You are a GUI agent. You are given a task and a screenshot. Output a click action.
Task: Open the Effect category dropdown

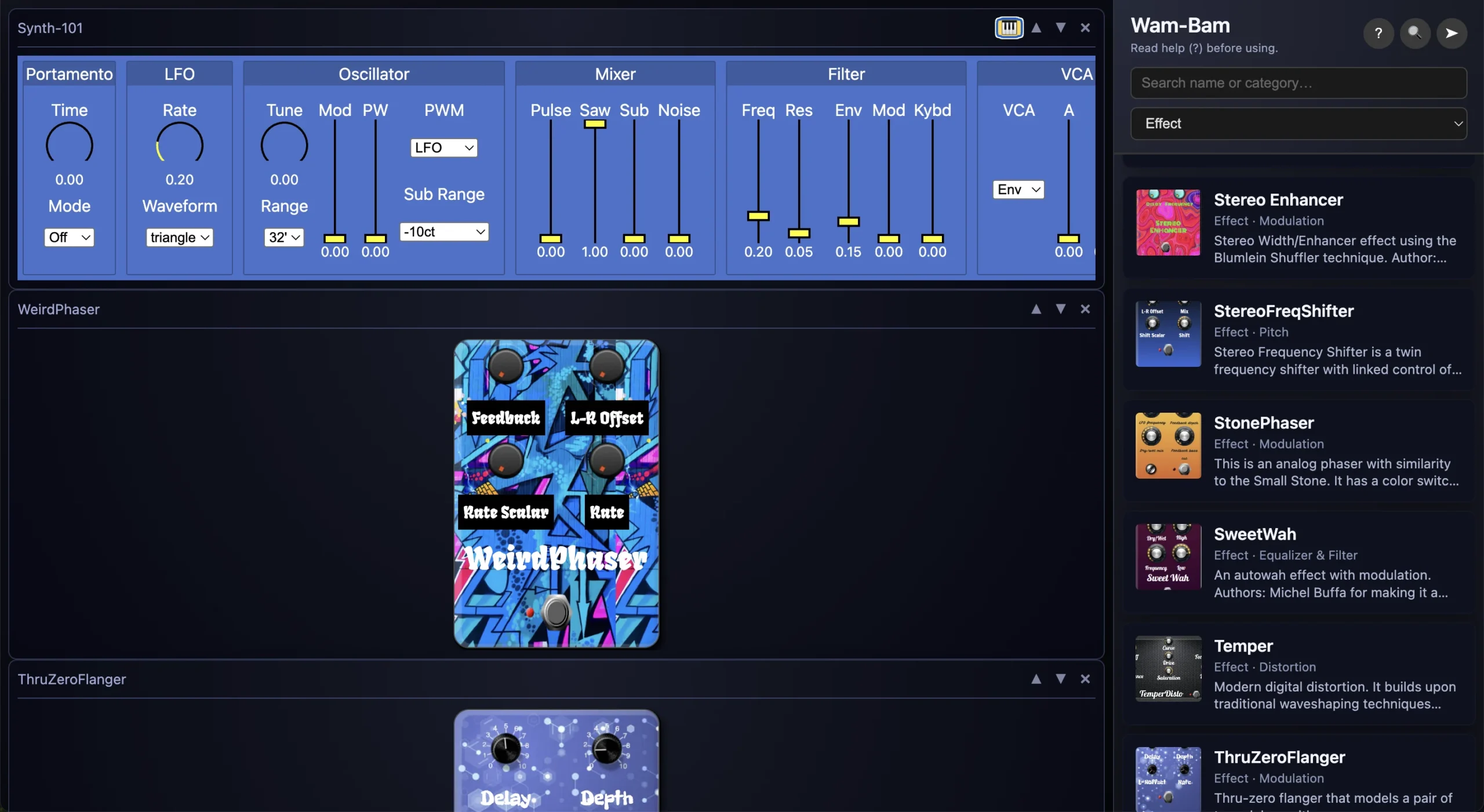(x=1298, y=123)
